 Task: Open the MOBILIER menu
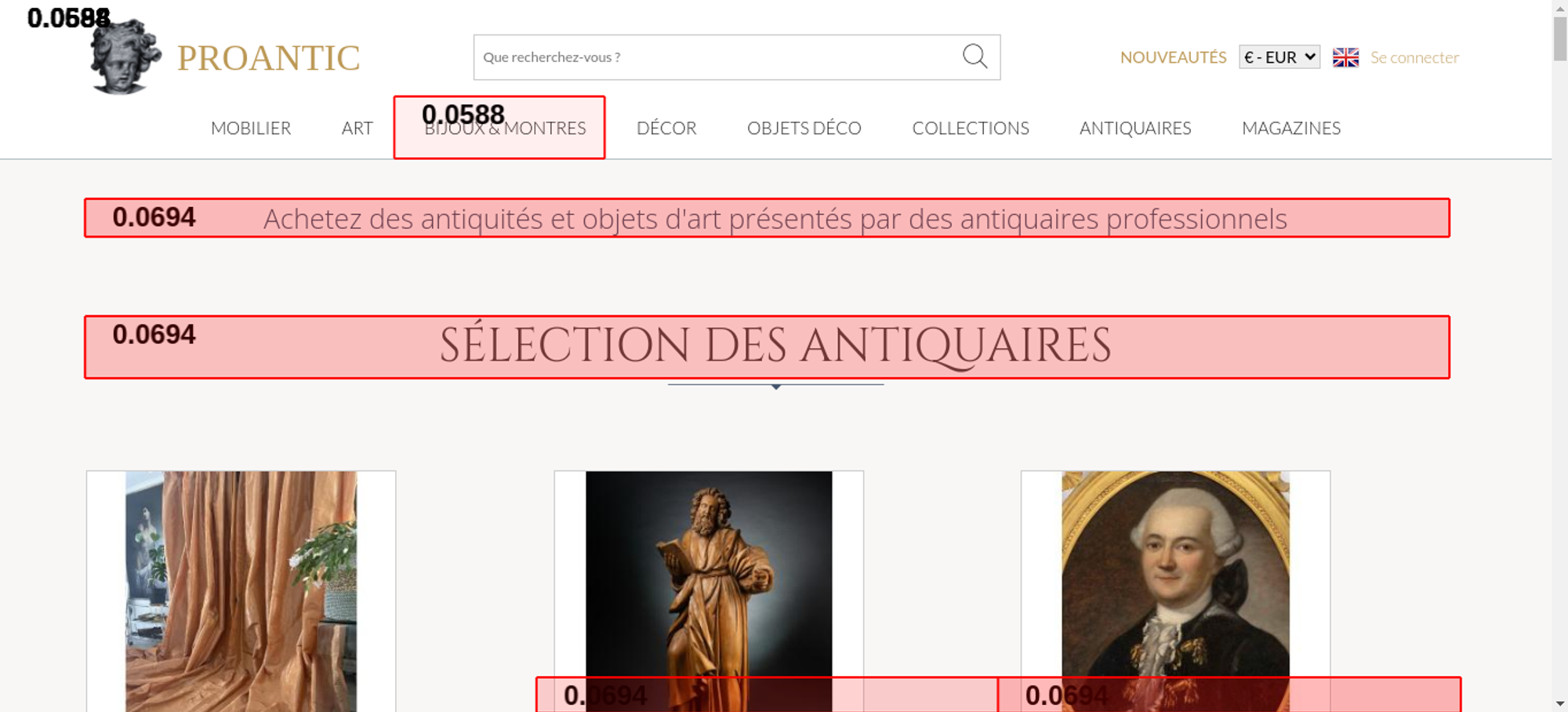tap(251, 128)
